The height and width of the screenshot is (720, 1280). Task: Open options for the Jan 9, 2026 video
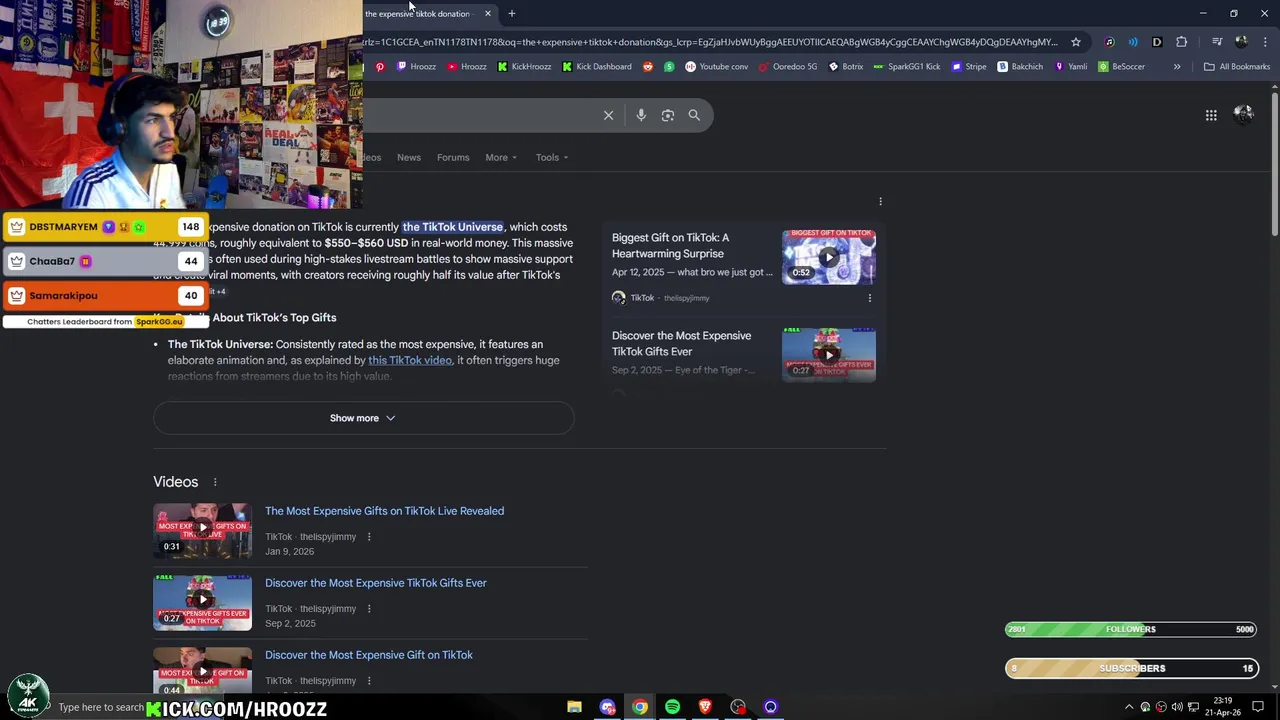point(368,537)
